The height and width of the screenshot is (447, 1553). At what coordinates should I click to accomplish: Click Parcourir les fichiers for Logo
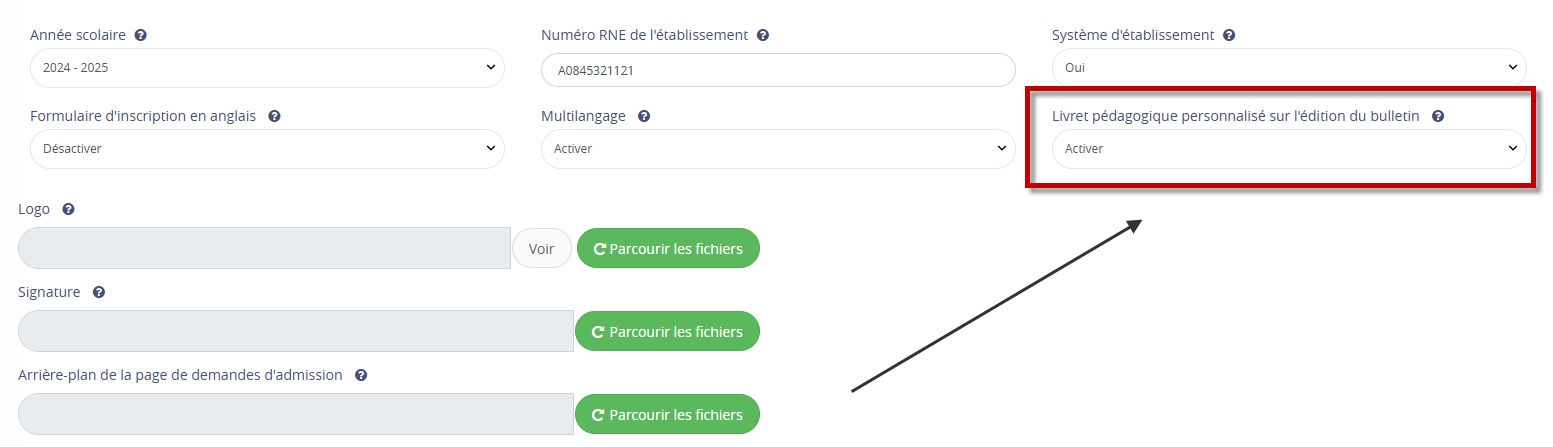click(x=668, y=248)
